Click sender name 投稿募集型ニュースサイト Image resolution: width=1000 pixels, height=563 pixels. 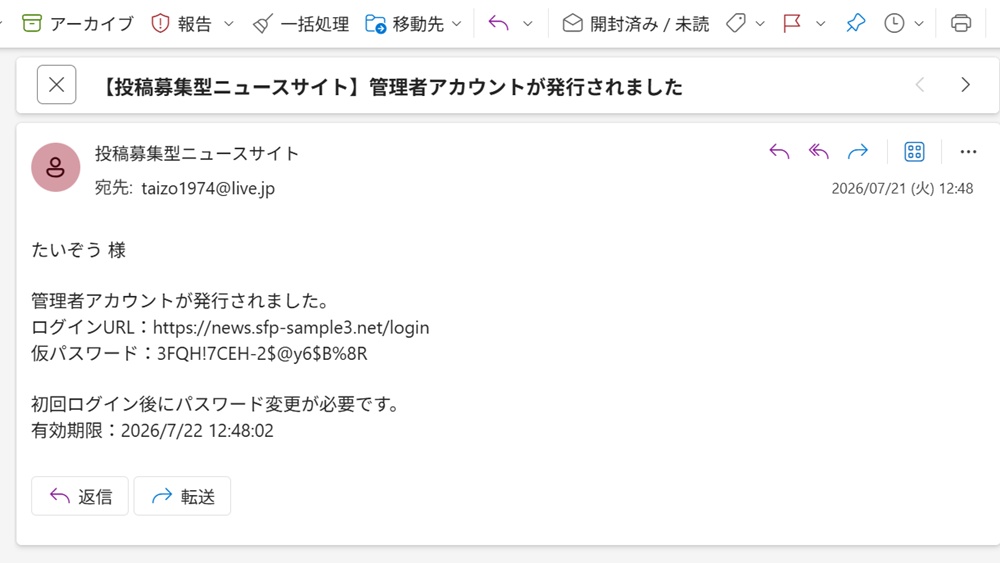point(197,154)
